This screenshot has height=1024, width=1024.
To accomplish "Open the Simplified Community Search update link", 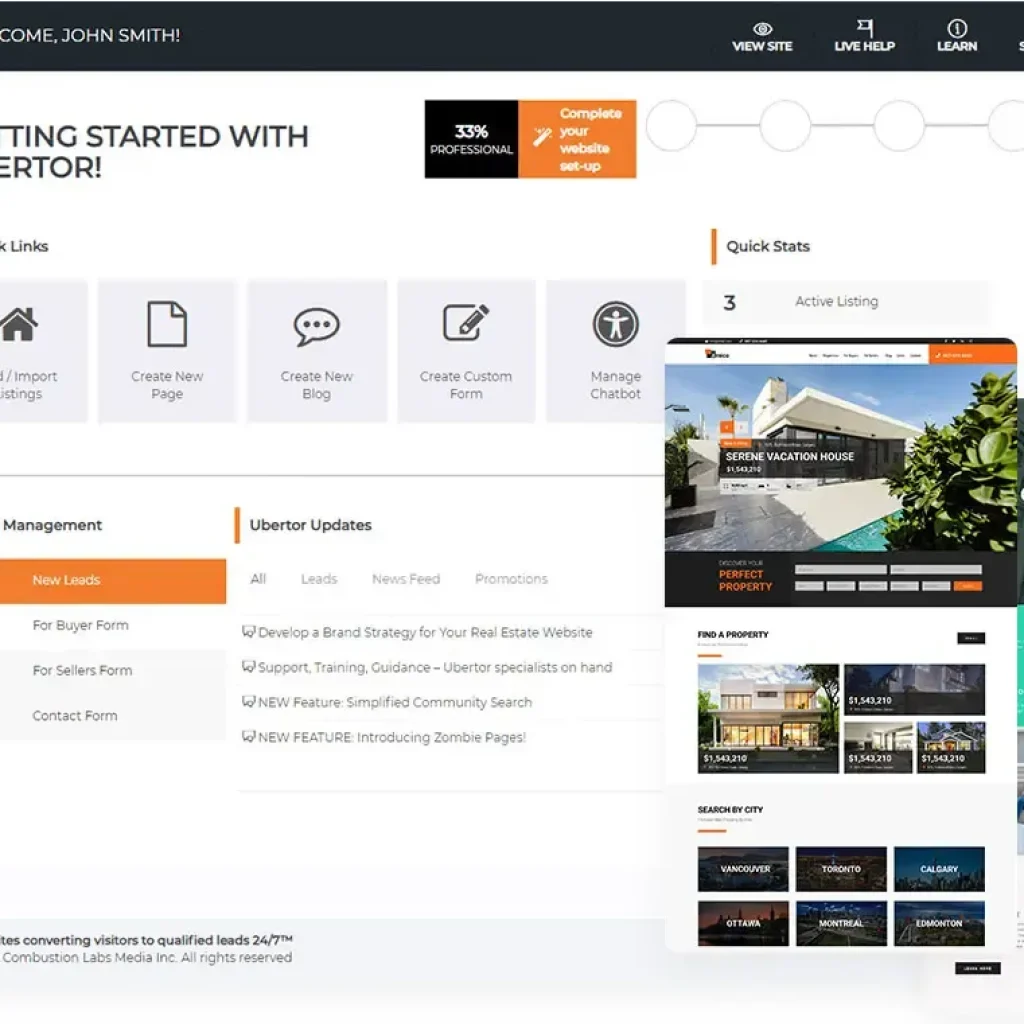I will coord(394,702).
